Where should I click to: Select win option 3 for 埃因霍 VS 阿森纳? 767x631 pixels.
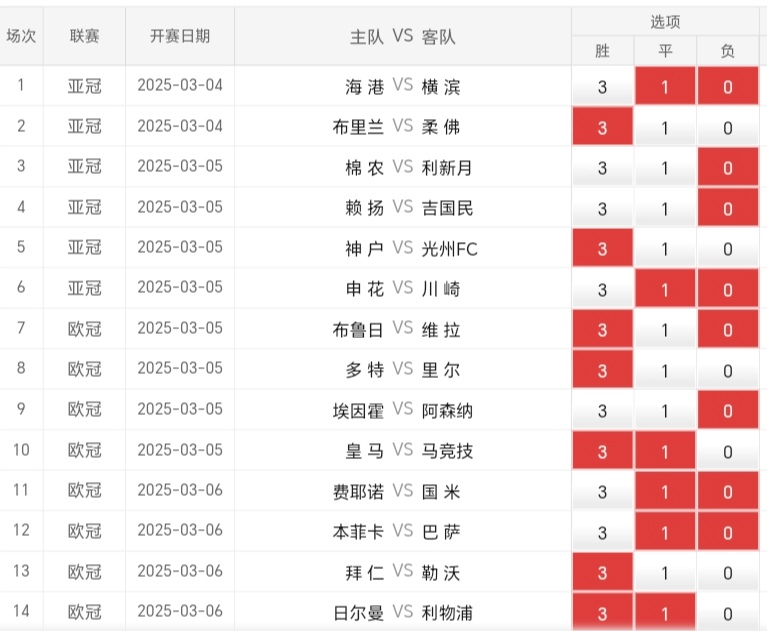tap(602, 411)
